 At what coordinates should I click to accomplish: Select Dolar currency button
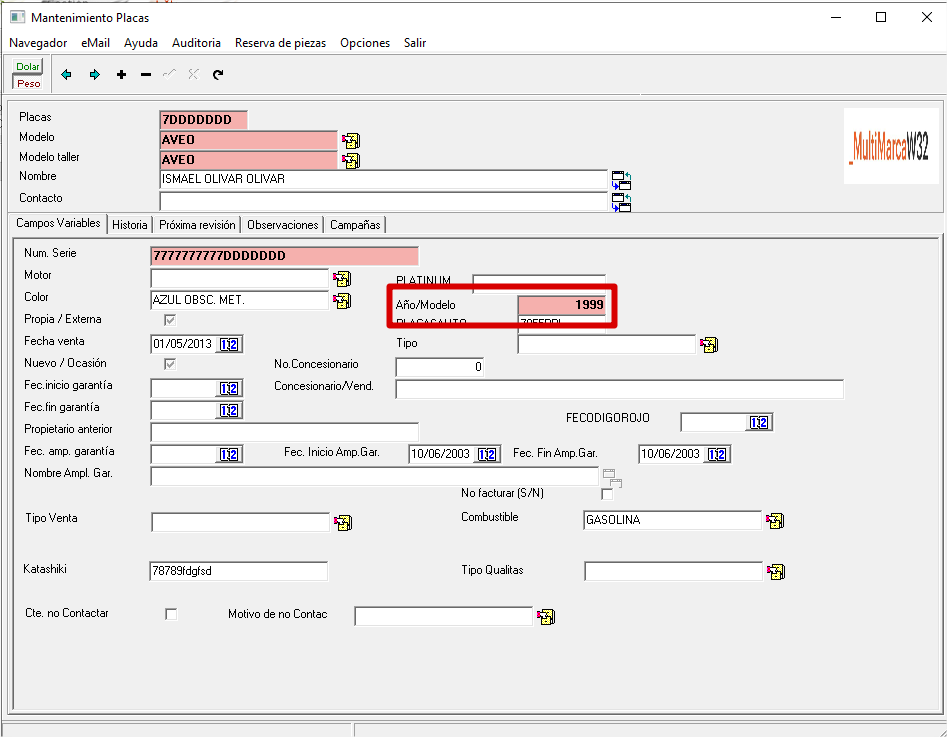click(x=28, y=66)
